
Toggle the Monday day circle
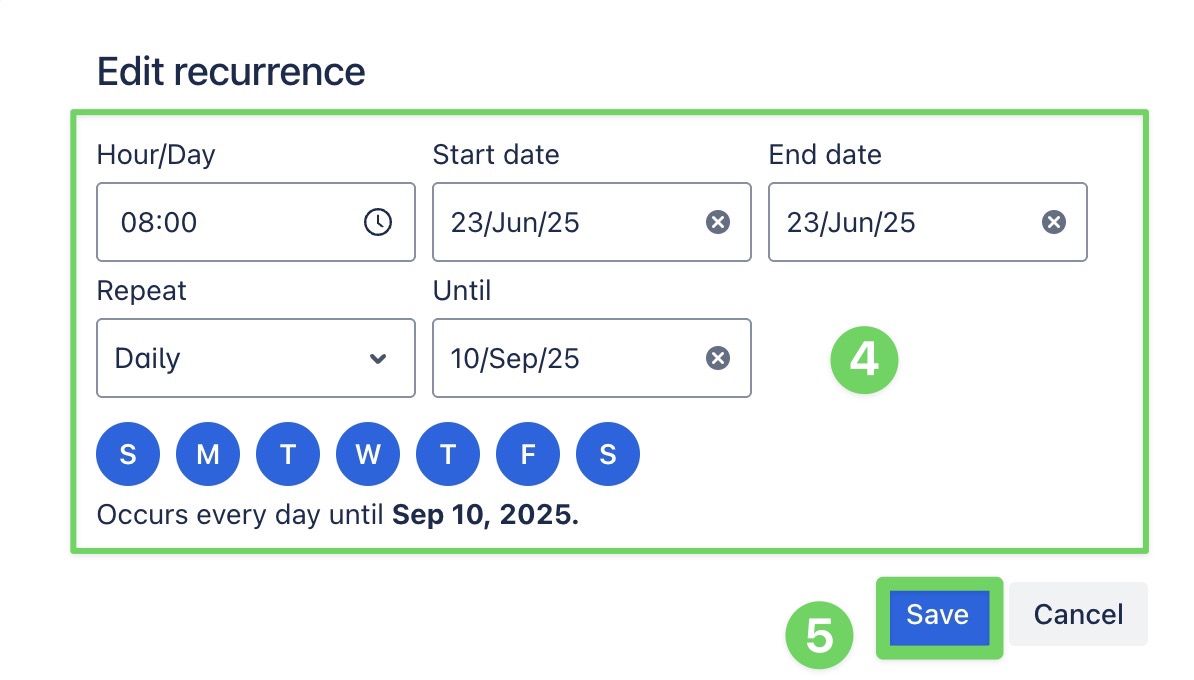[x=208, y=455]
